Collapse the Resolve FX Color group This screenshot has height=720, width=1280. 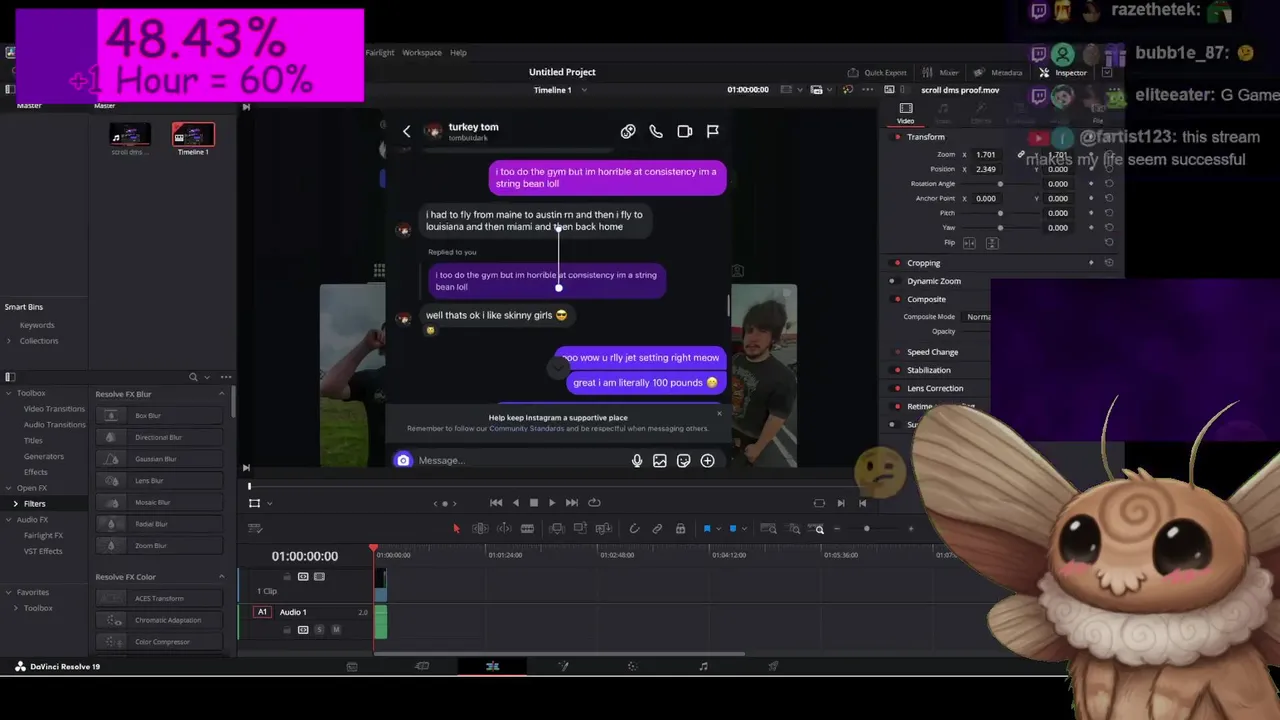221,577
